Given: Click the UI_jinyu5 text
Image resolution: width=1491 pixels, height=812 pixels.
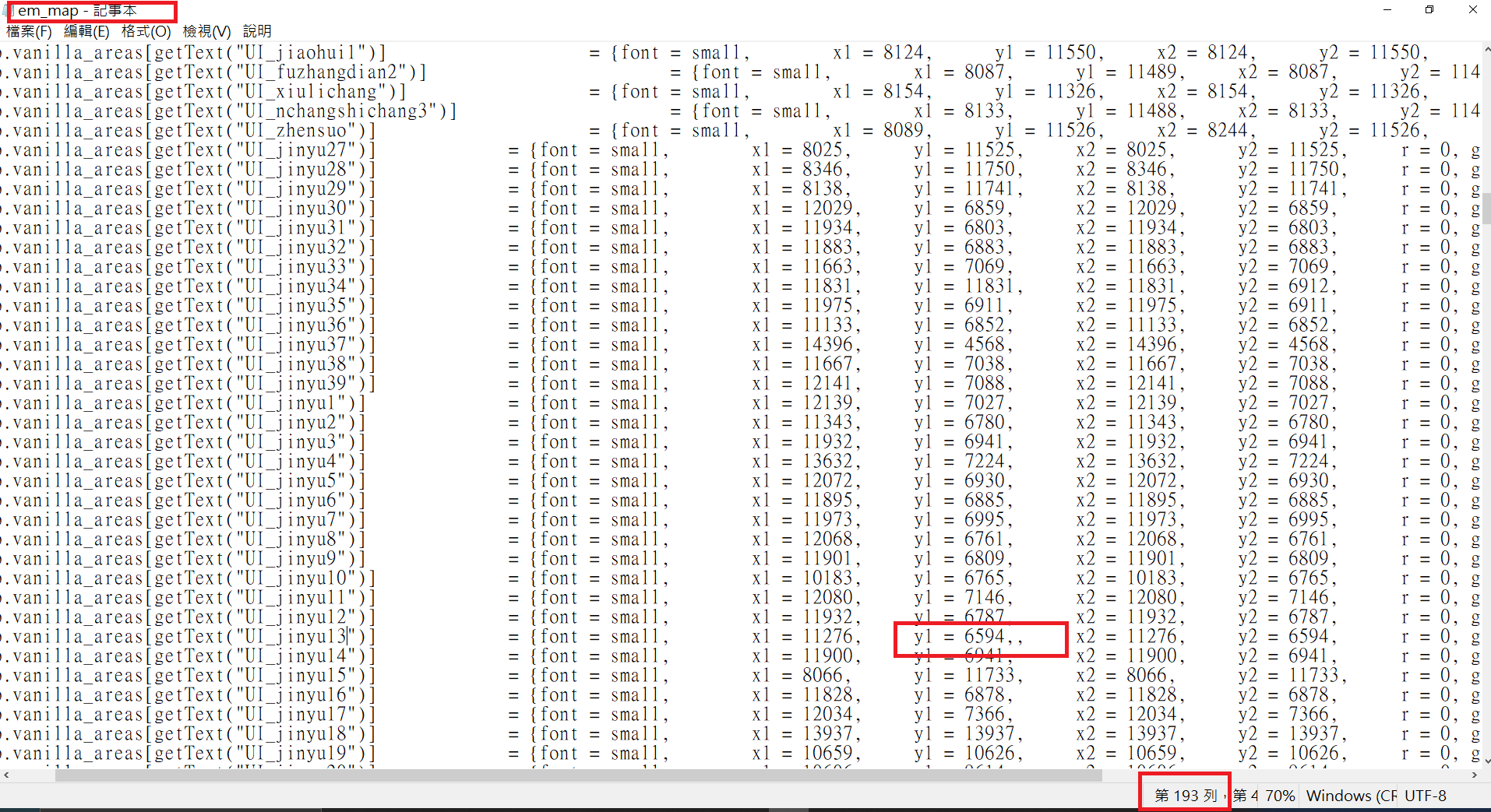Looking at the screenshot, I should pos(291,481).
